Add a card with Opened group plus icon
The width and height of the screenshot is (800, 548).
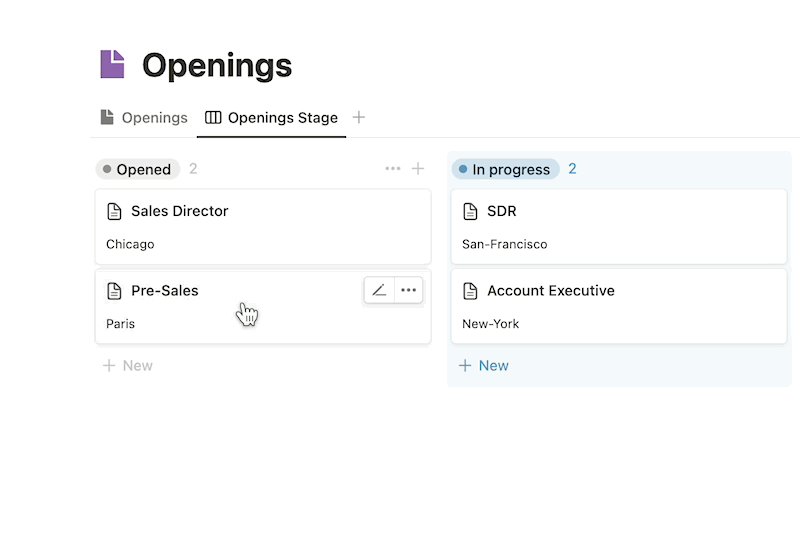click(418, 169)
